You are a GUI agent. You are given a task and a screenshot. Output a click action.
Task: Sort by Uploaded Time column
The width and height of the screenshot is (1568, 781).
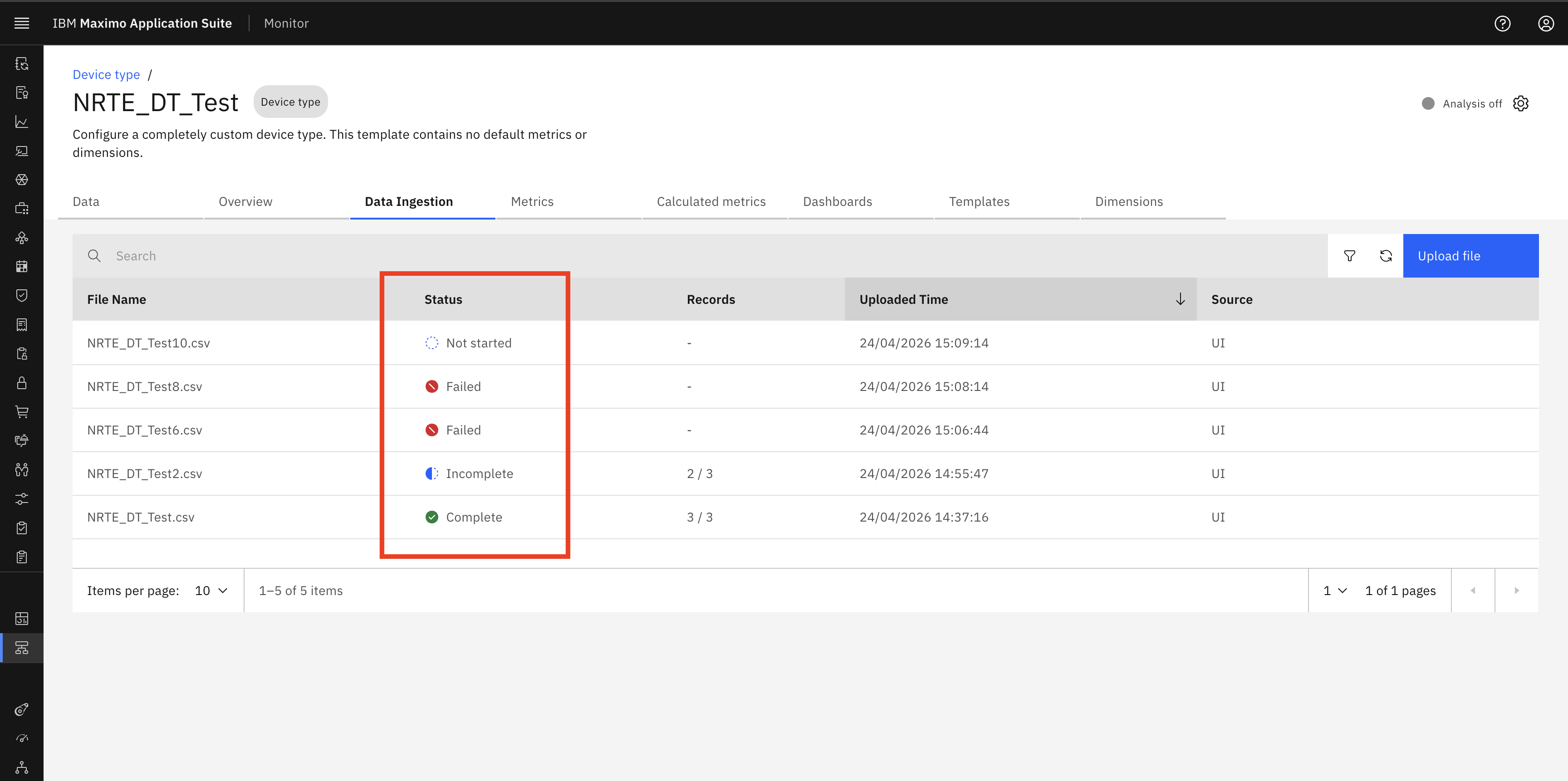(1020, 299)
